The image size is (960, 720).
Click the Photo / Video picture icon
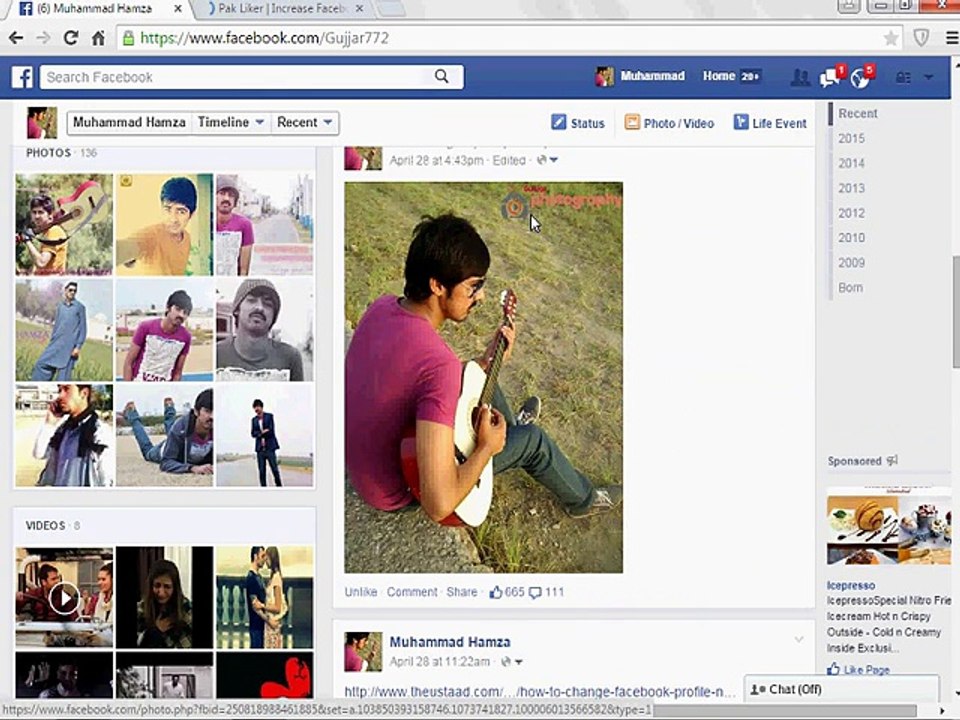(632, 122)
